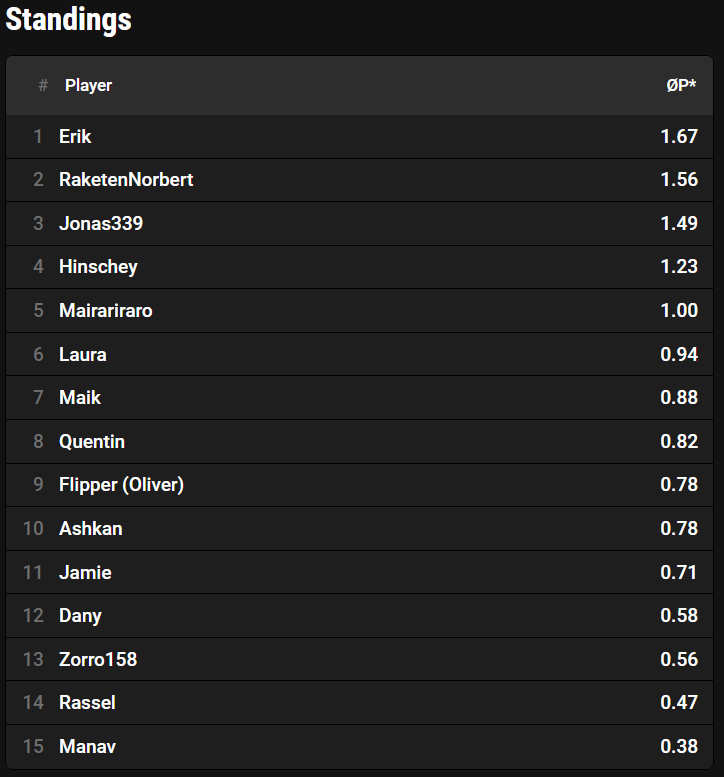Image resolution: width=724 pixels, height=777 pixels.
Task: Sort by the ØP* column header
Action: tap(681, 86)
